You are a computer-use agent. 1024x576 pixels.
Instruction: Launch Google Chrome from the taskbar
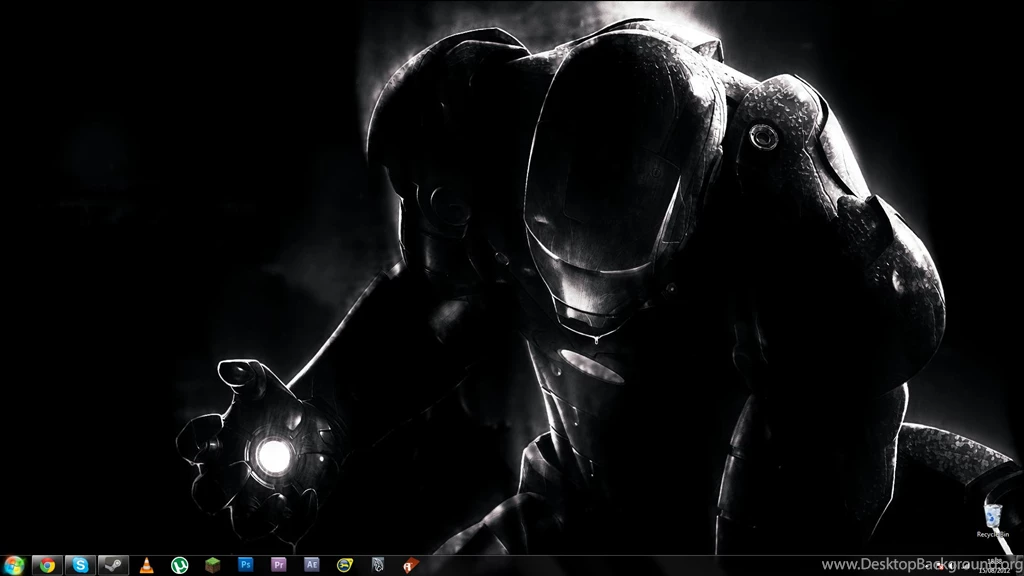[x=47, y=565]
